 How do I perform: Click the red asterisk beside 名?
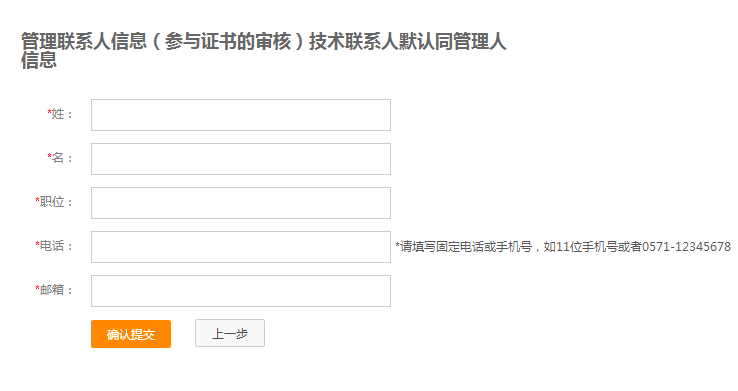coord(49,156)
